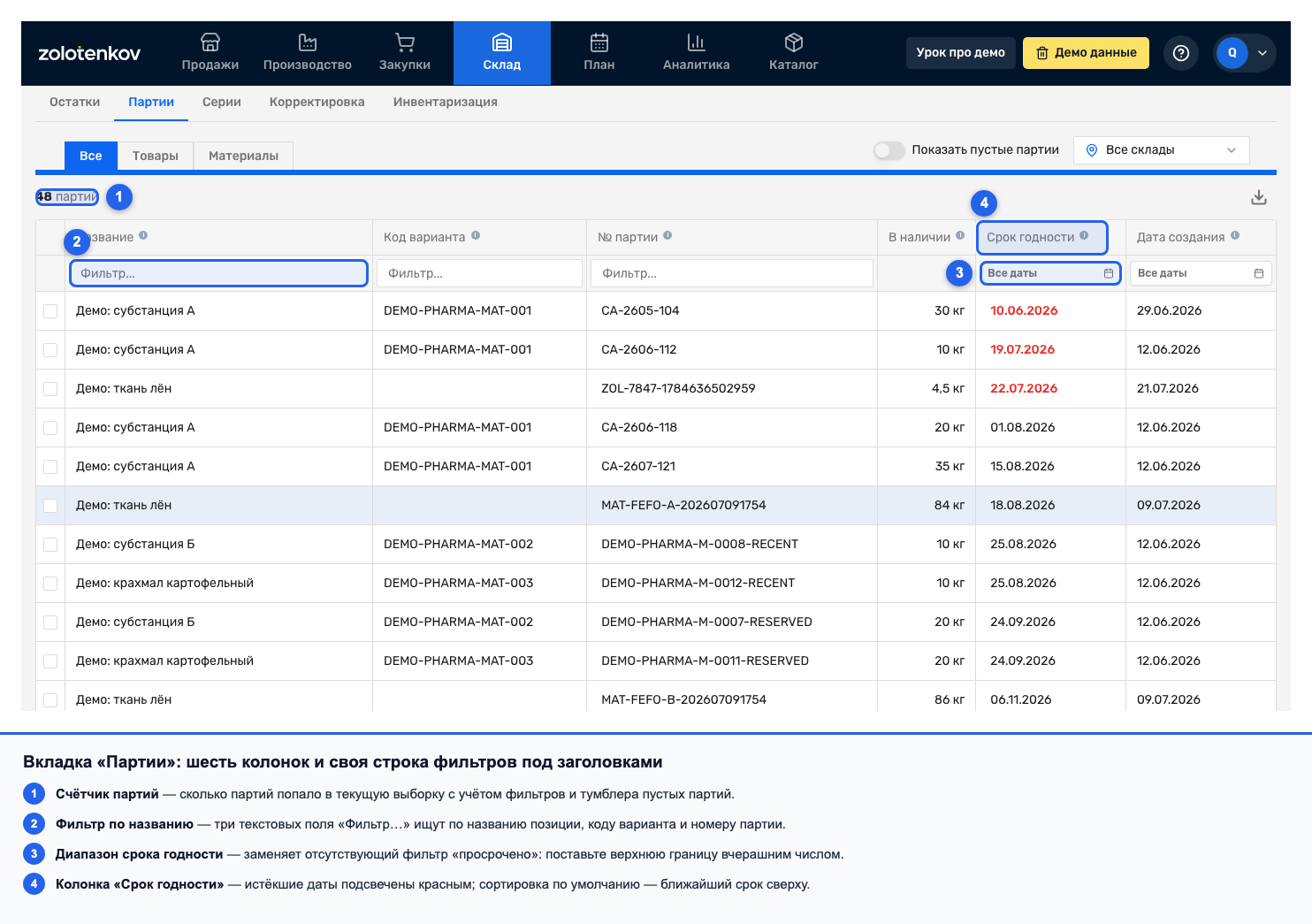Click info icon next to В наличии
The height and width of the screenshot is (924, 1312).
tap(960, 235)
